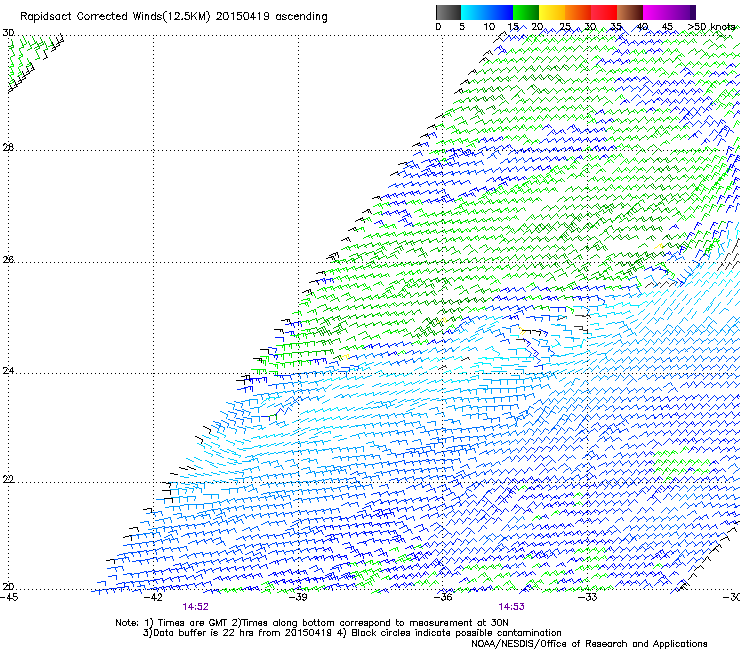
Task: Click the latitude label 26
Action: pos(8,260)
